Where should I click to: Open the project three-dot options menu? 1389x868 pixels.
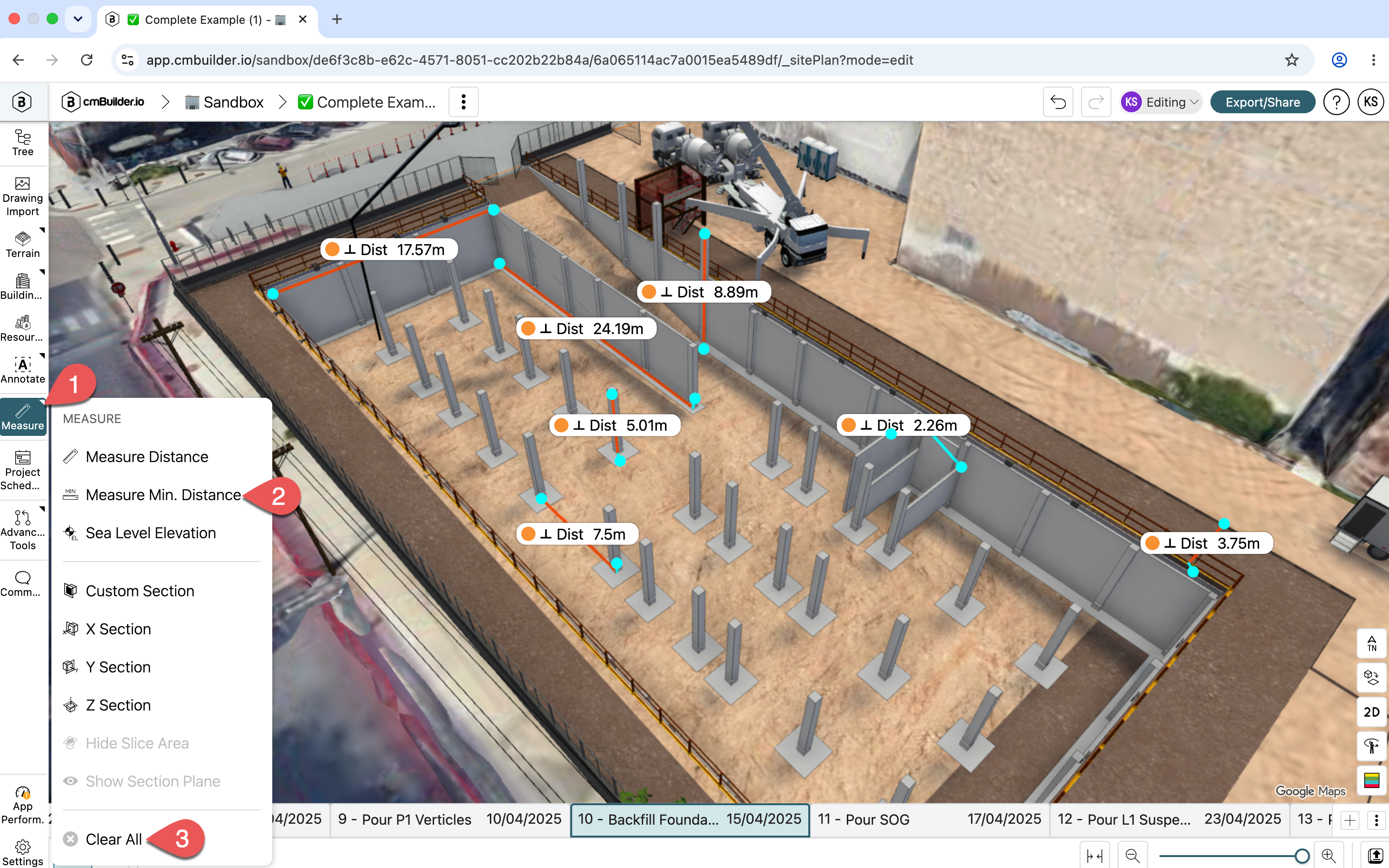coord(463,102)
